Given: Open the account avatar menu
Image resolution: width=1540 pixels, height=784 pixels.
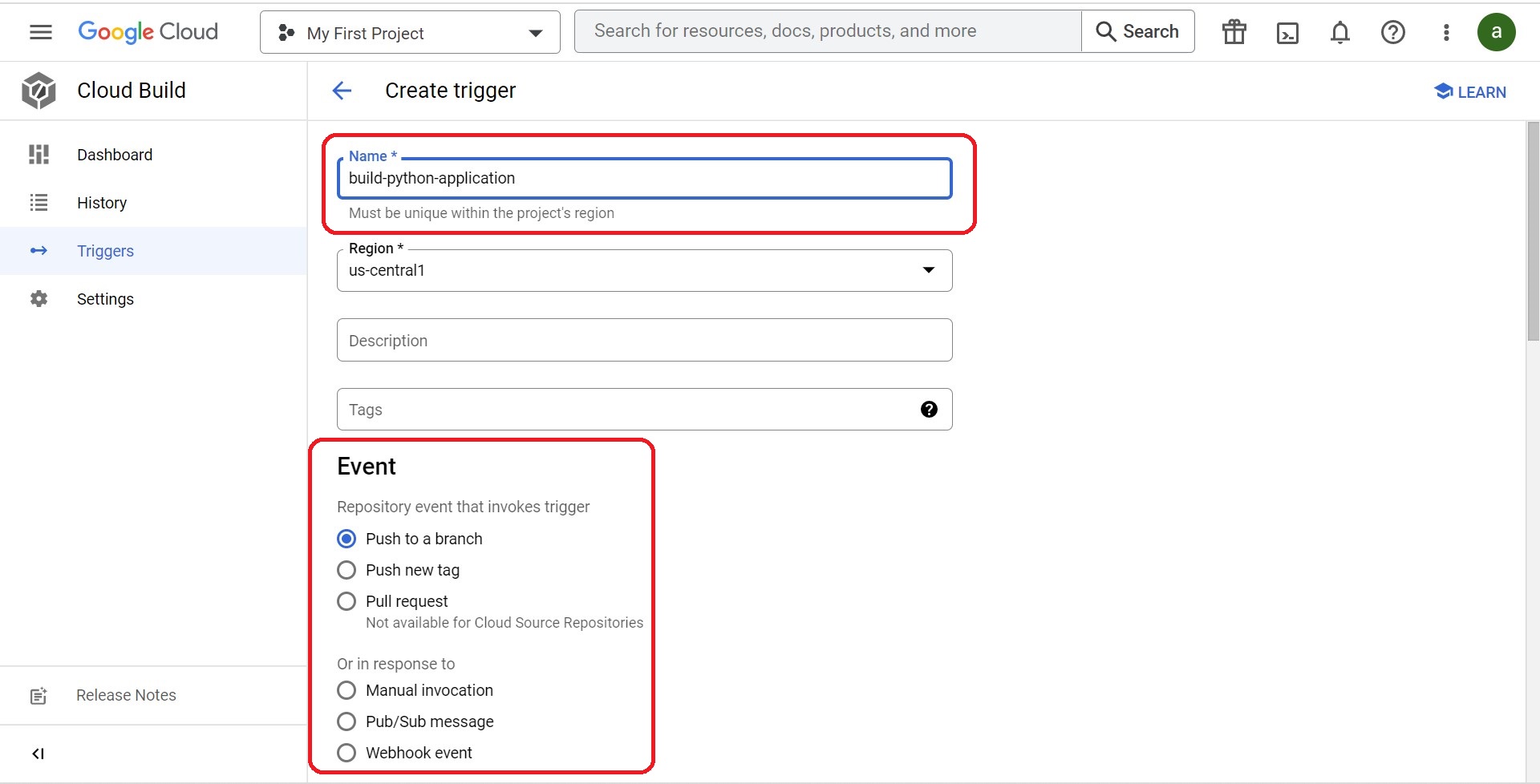Looking at the screenshot, I should pyautogui.click(x=1497, y=32).
